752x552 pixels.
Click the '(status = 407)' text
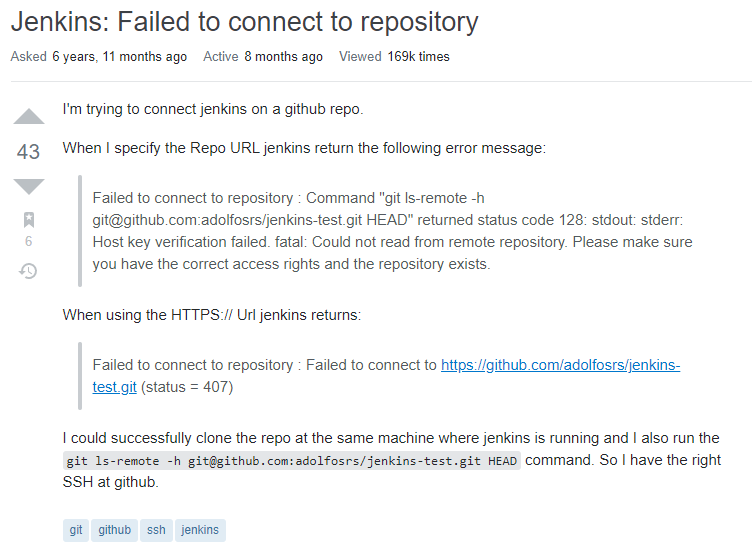click(x=188, y=387)
